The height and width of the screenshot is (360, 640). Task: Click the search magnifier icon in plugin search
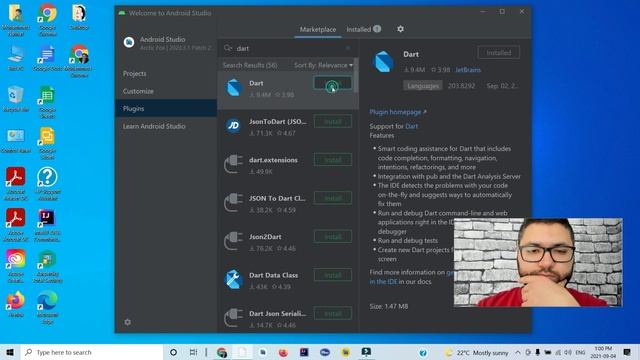(228, 48)
